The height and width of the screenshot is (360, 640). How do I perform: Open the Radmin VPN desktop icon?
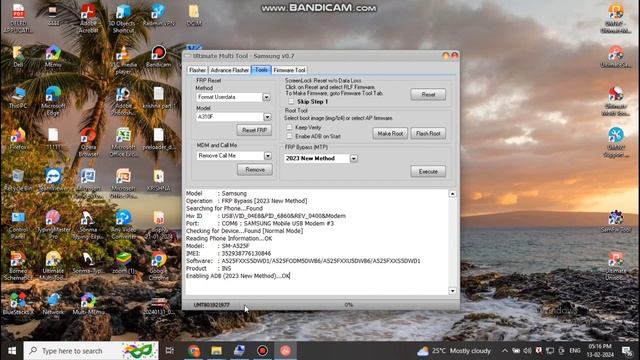tap(158, 16)
